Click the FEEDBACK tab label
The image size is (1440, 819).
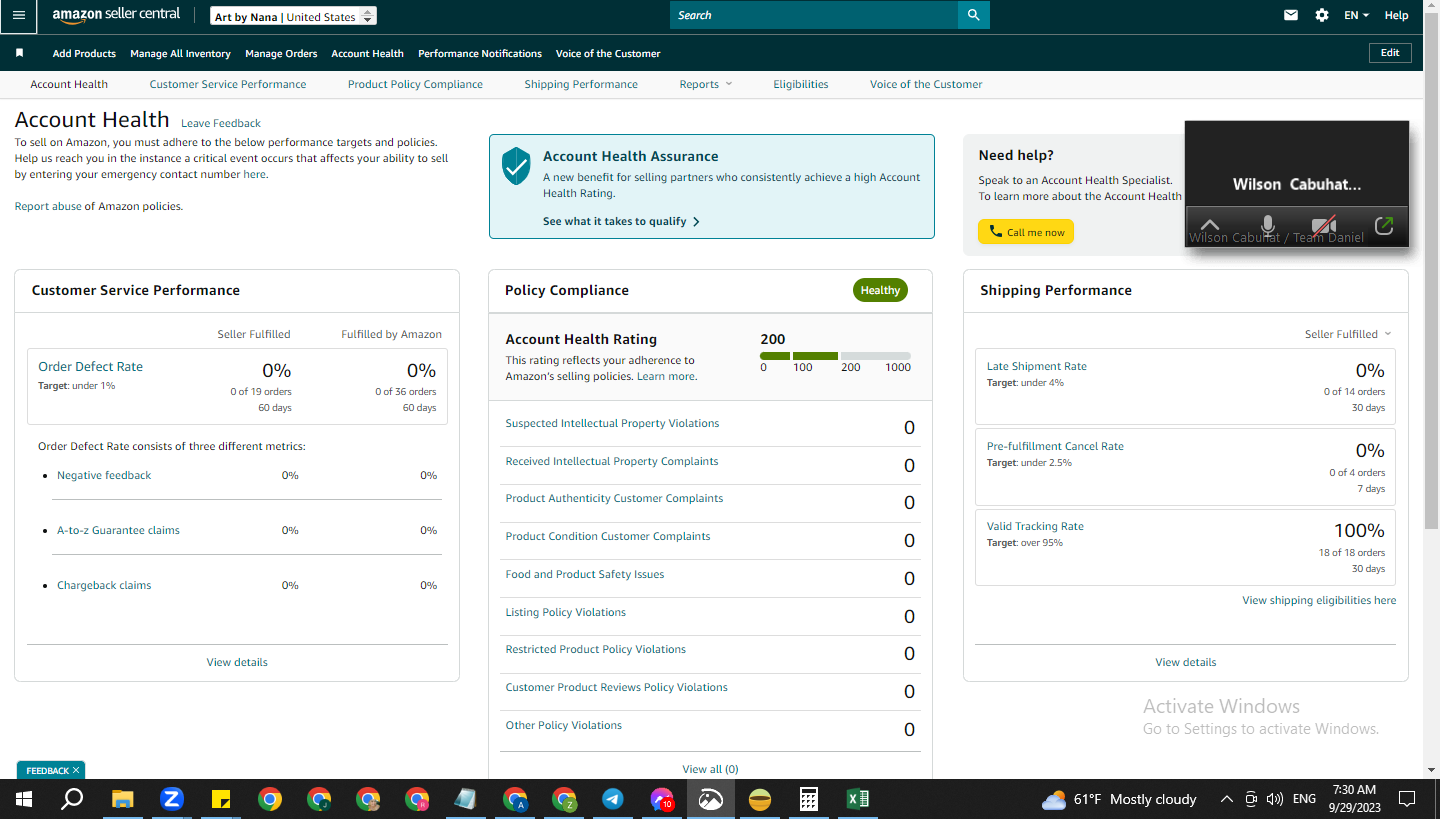click(47, 771)
